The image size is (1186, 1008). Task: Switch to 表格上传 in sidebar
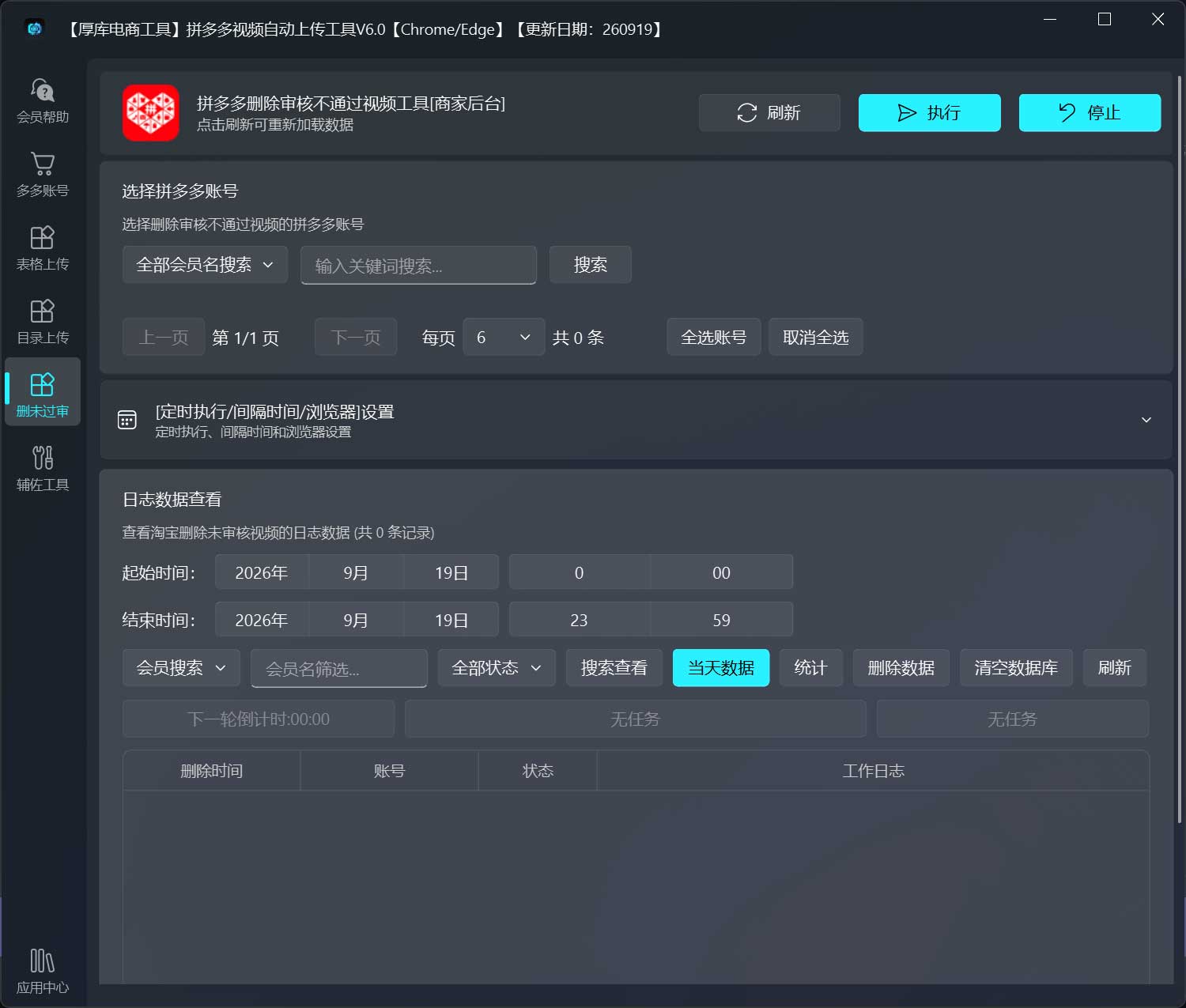click(x=43, y=247)
